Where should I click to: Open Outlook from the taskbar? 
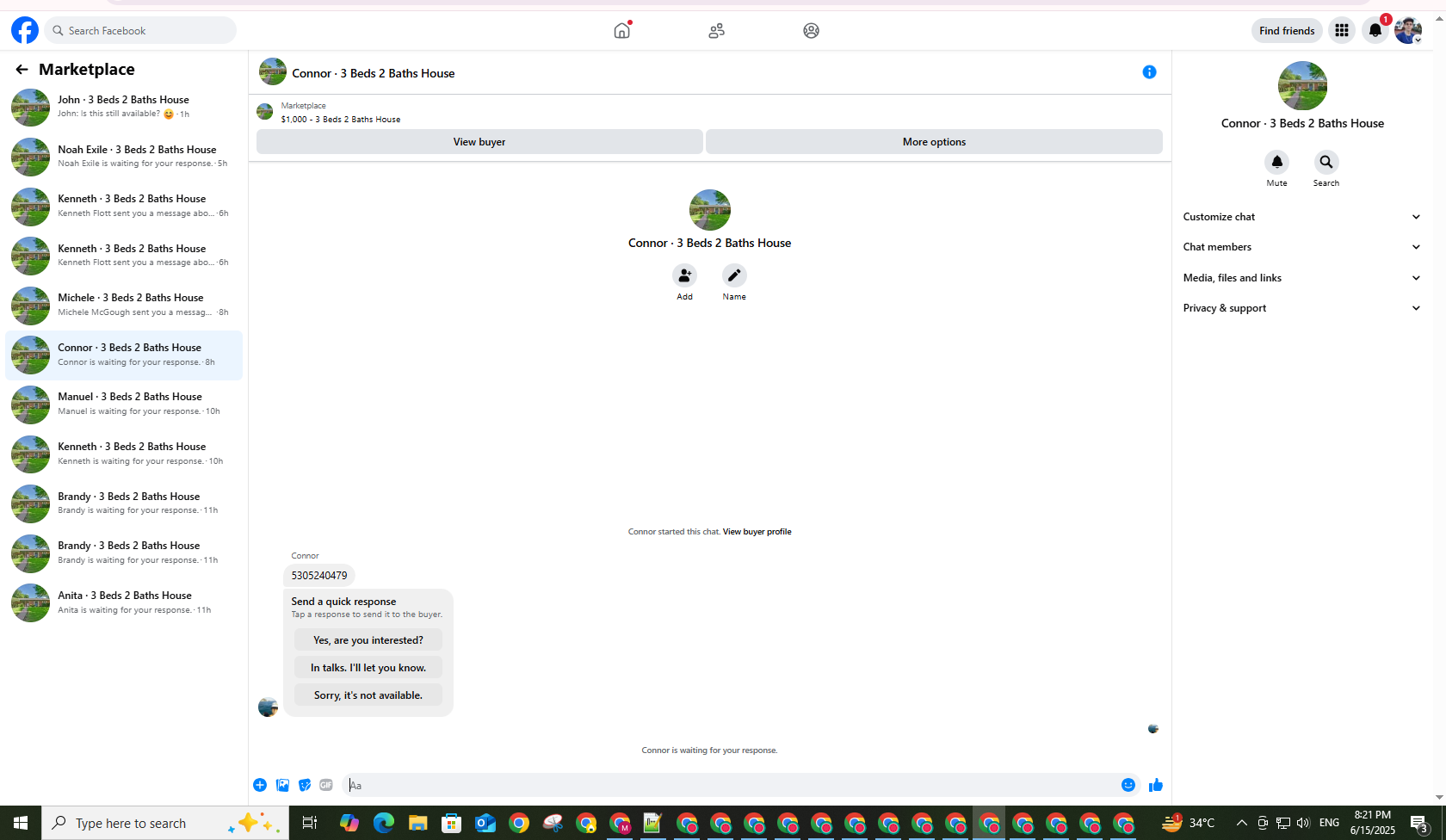(x=485, y=823)
